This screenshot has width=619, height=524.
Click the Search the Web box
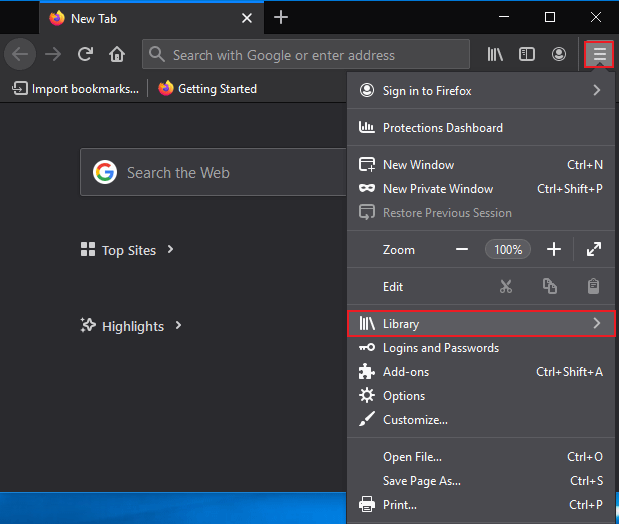click(x=214, y=172)
